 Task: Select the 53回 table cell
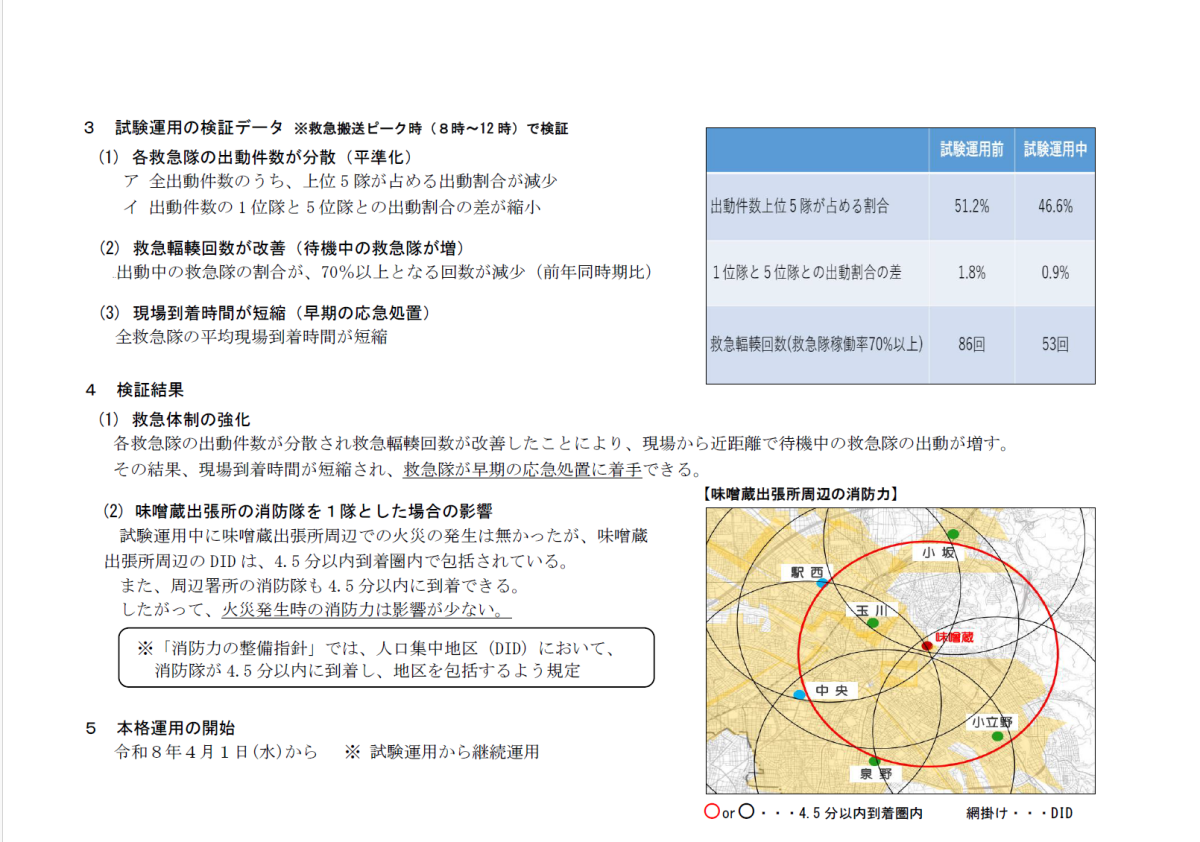click(x=1055, y=345)
